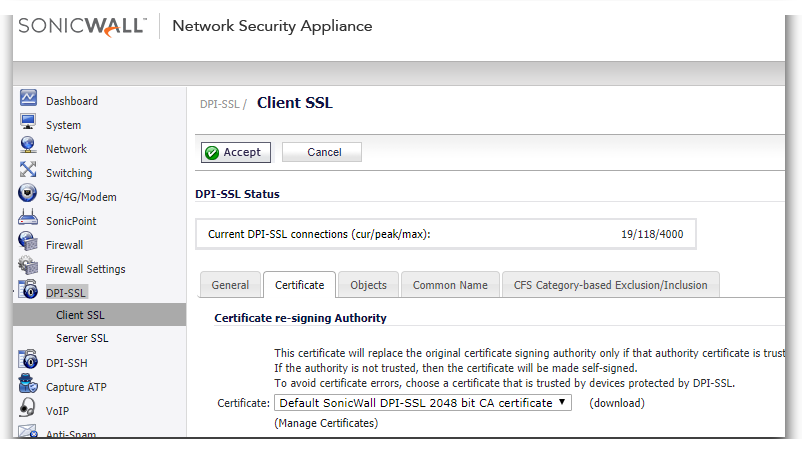Open the Firewall section
This screenshot has height=454, width=802.
pyautogui.click(x=64, y=245)
